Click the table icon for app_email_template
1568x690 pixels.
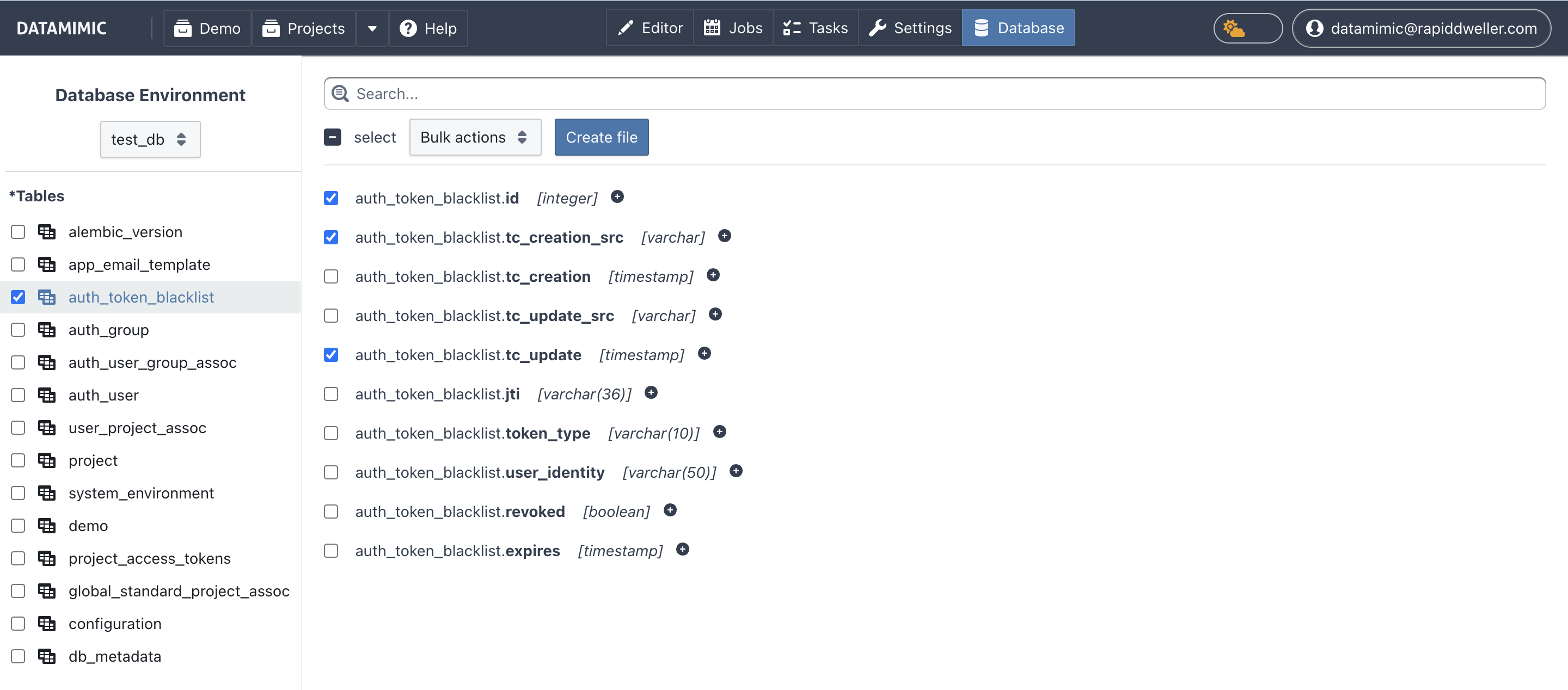pos(47,264)
